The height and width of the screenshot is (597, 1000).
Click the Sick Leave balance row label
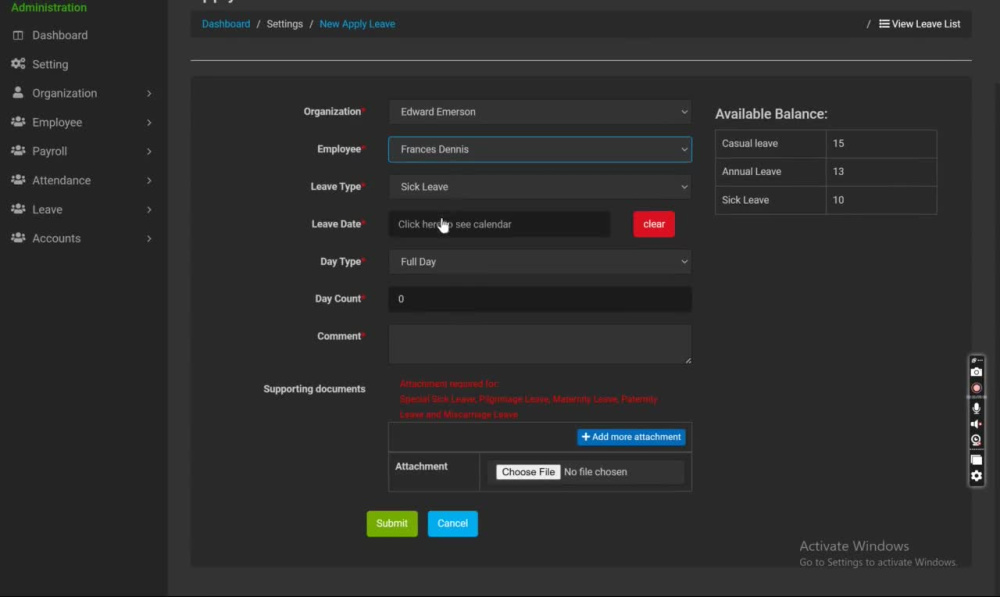(x=745, y=200)
